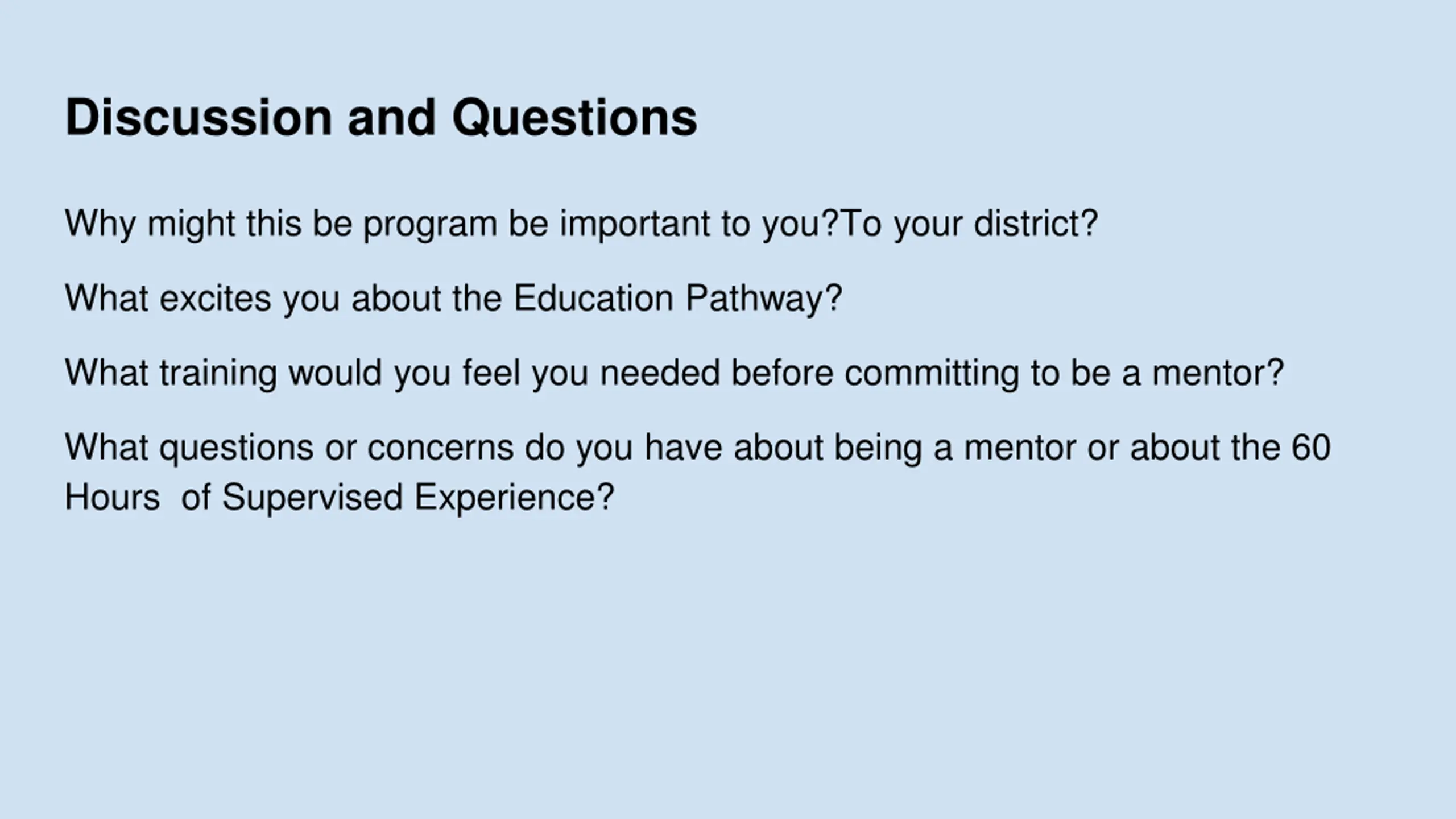This screenshot has height=819, width=1456.
Task: Click the word 'Experience?' ending the last line
Action: [514, 497]
